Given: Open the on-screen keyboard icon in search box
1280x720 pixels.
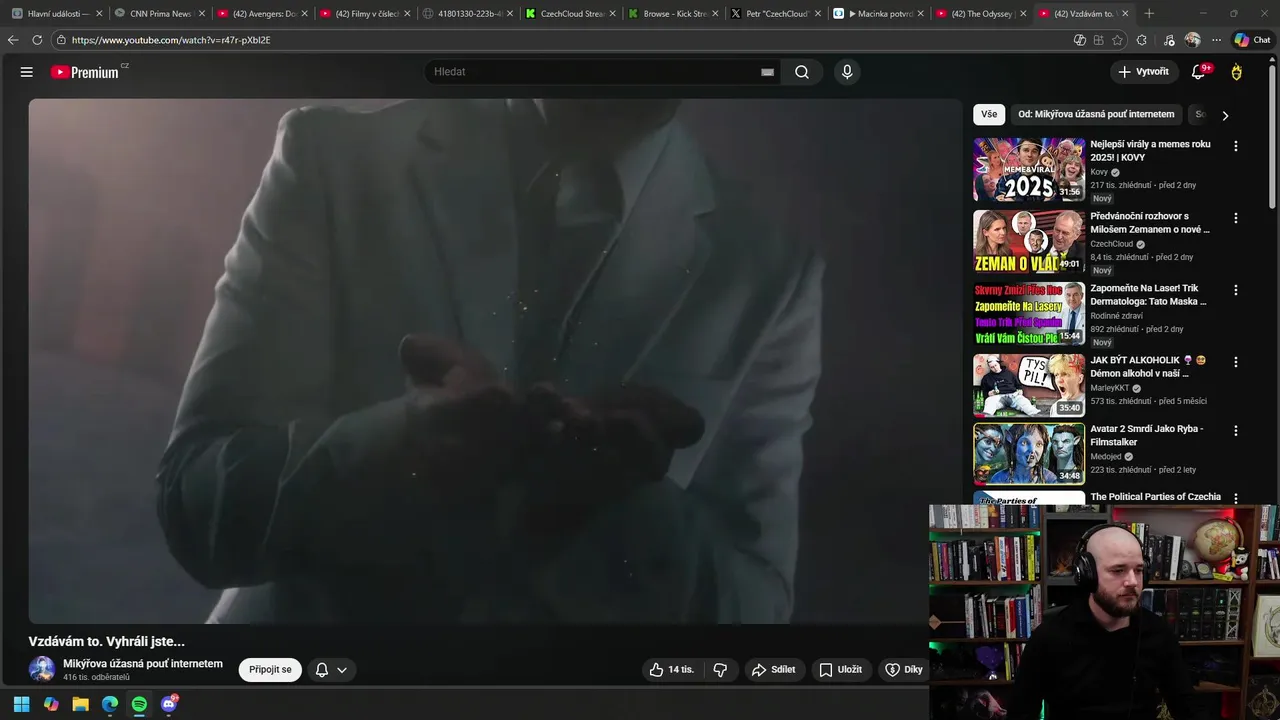Looking at the screenshot, I should pos(767,72).
